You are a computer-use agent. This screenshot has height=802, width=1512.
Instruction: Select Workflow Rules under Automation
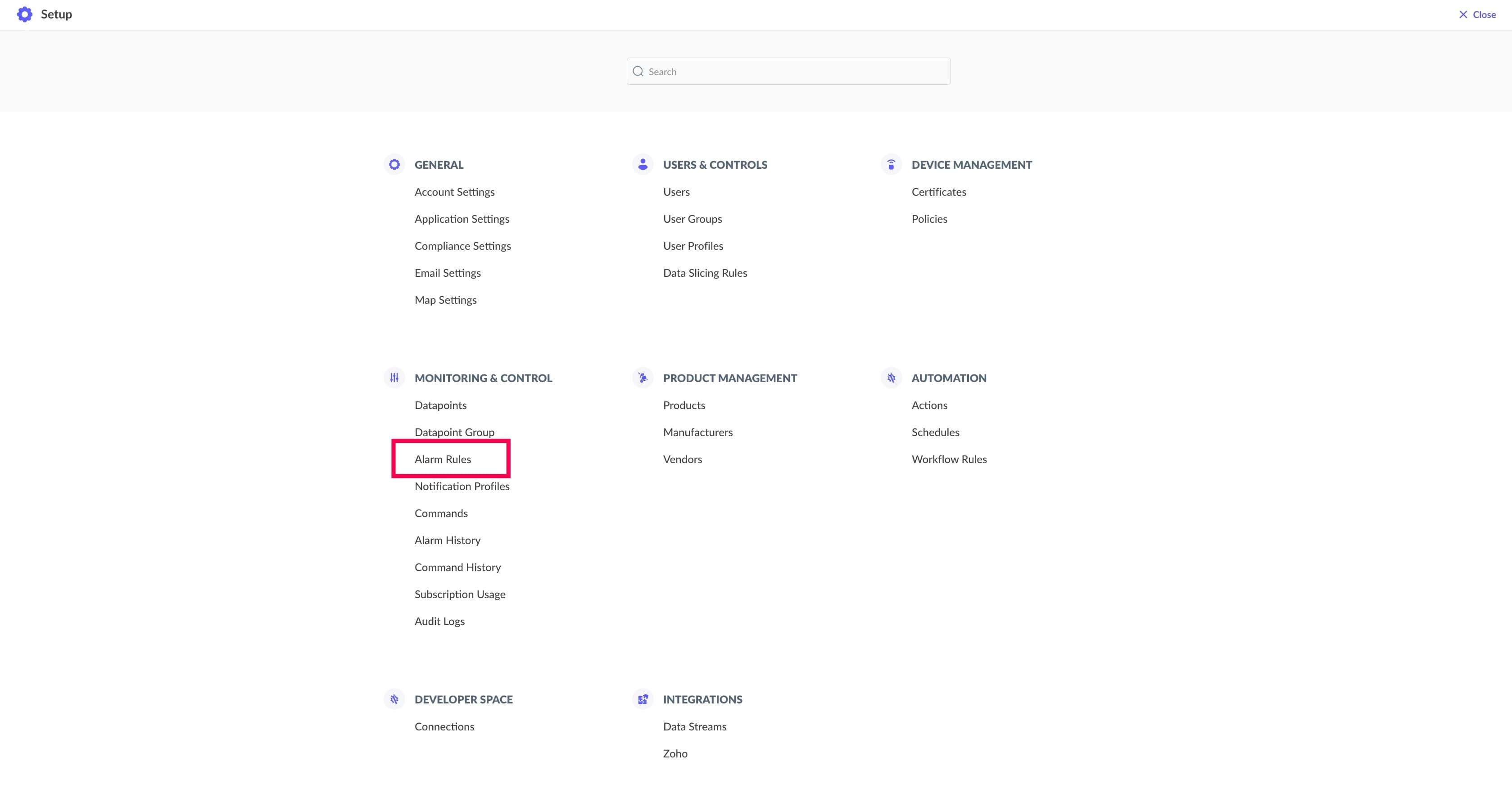(x=949, y=460)
